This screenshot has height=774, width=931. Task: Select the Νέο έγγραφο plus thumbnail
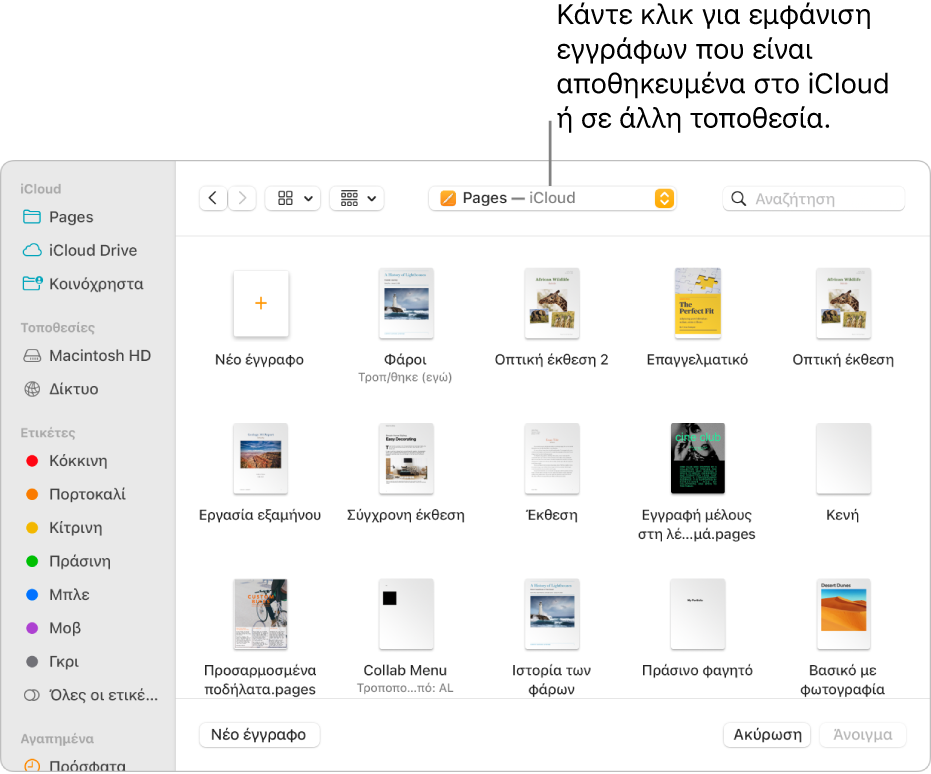click(x=261, y=304)
